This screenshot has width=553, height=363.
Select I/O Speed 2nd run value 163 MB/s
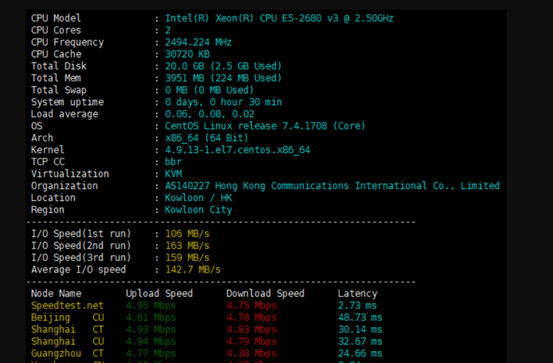[187, 246]
